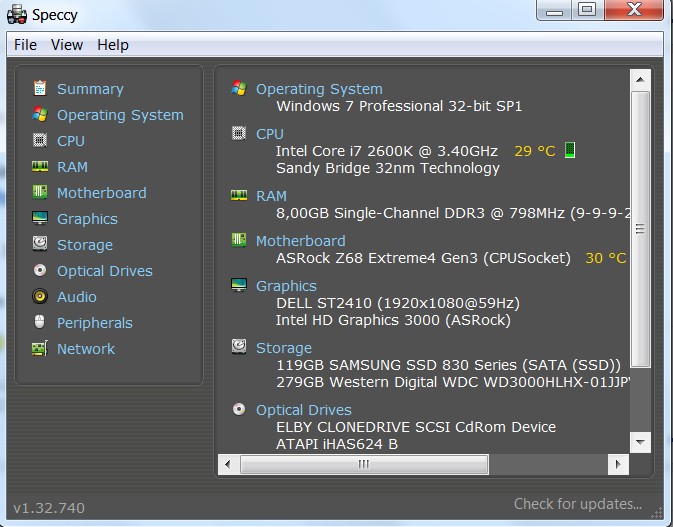Click the Graphics heading in summary pane

pyautogui.click(x=286, y=286)
